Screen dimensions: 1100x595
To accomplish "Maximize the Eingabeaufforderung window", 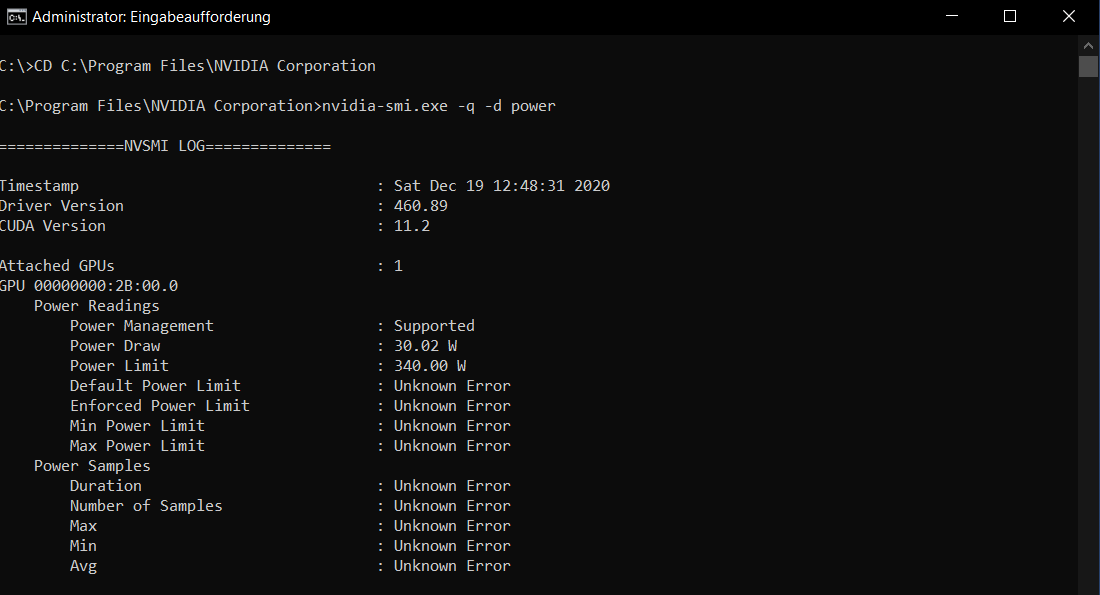I will pos(1010,16).
